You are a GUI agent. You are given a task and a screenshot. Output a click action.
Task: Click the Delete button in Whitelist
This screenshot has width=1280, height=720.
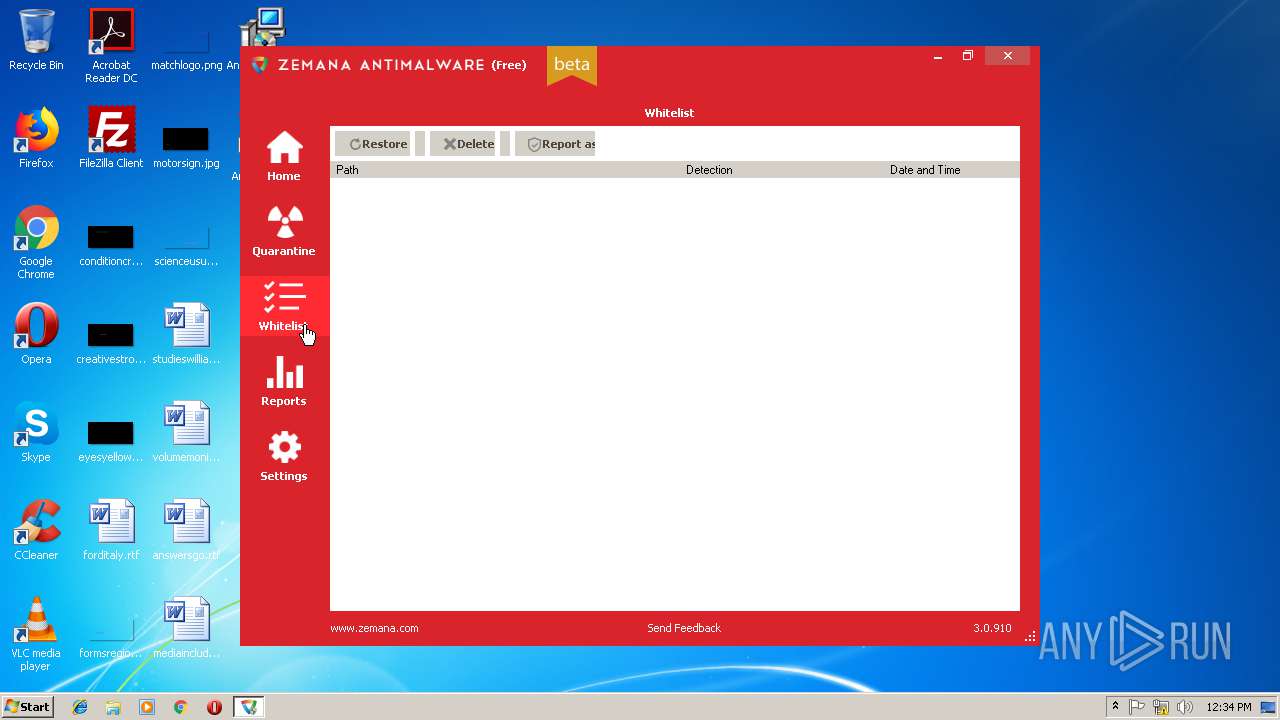(x=465, y=144)
